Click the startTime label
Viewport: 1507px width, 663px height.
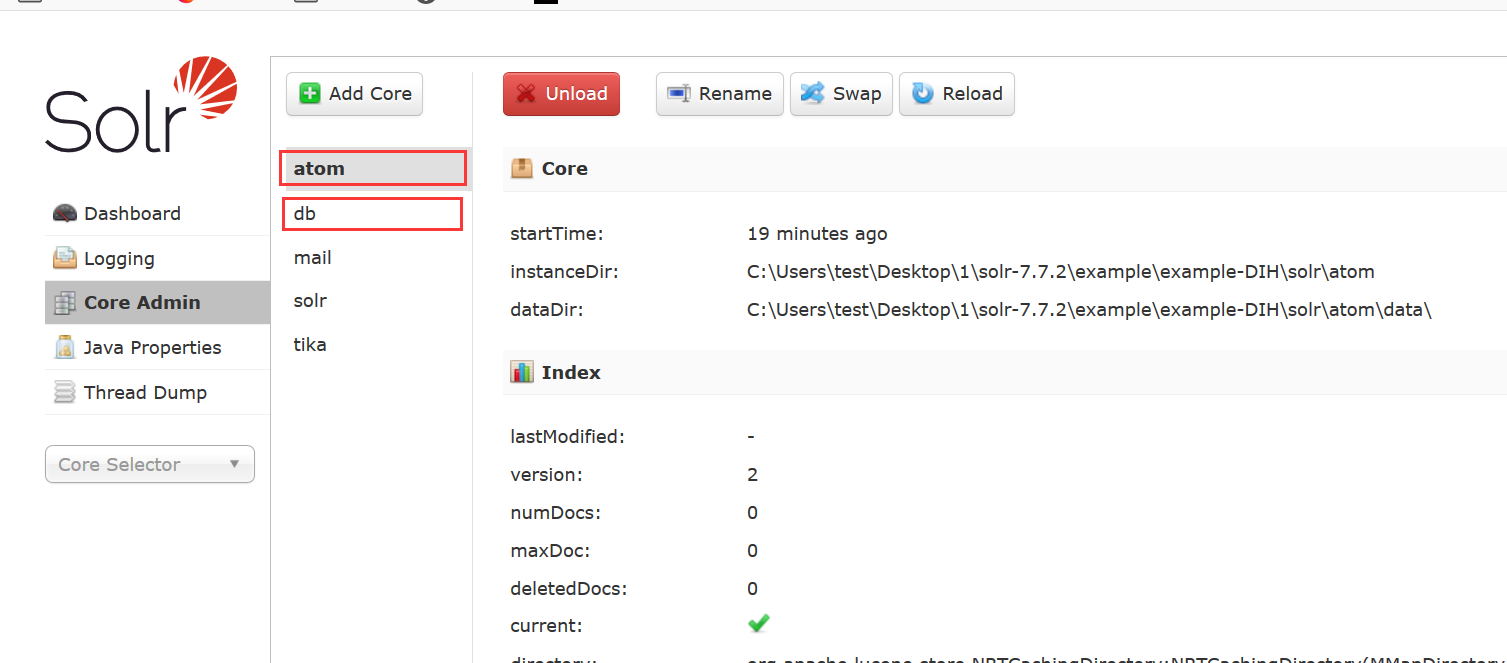click(557, 234)
